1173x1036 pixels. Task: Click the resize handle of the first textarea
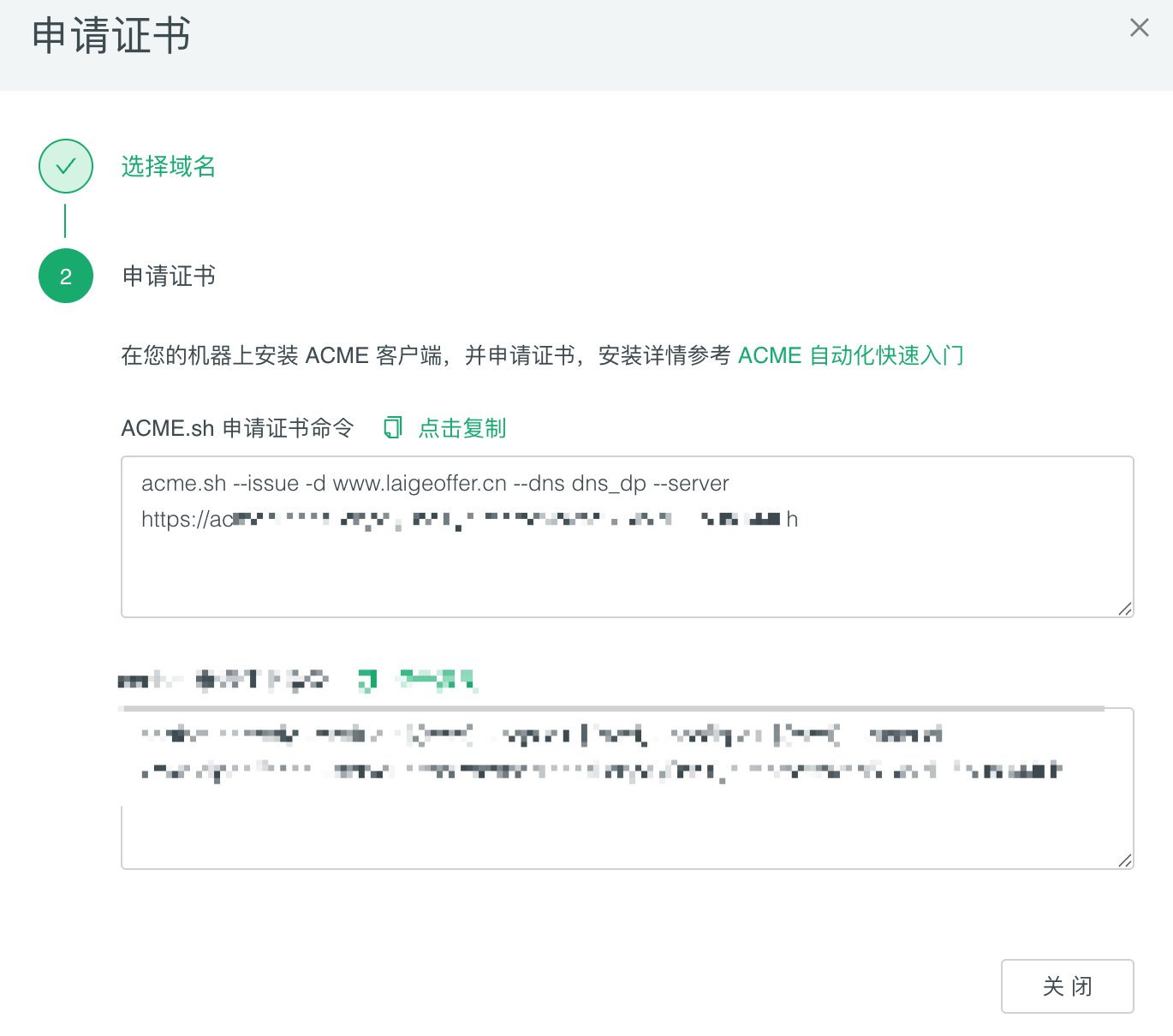(x=1124, y=610)
